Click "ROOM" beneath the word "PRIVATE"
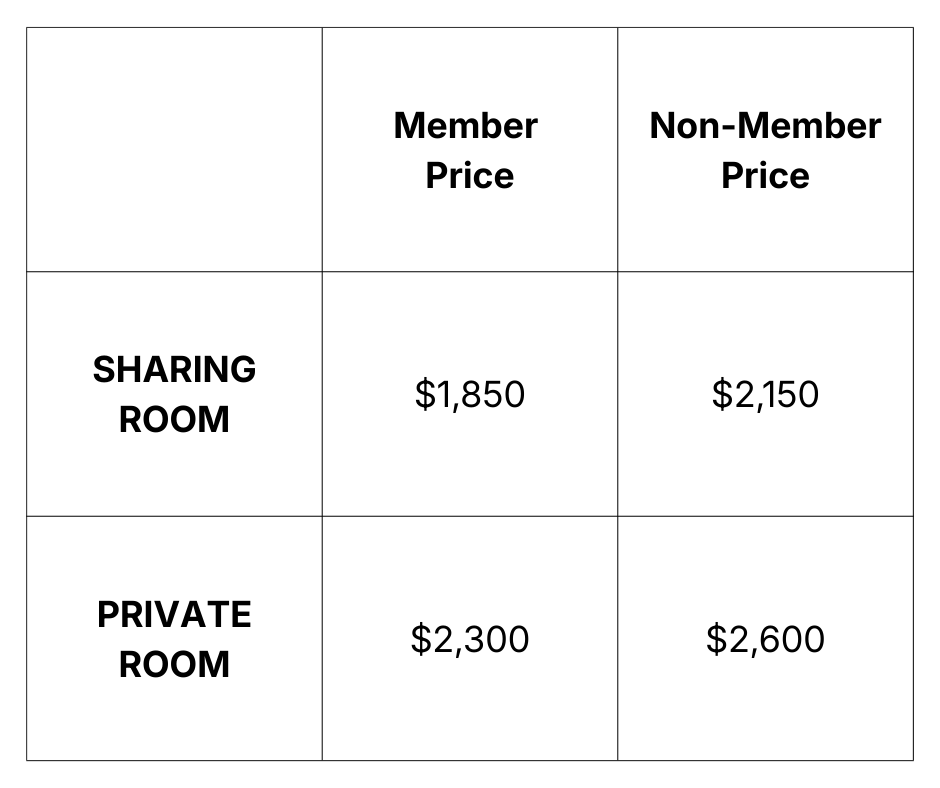This screenshot has width=940, height=788. pos(174,665)
